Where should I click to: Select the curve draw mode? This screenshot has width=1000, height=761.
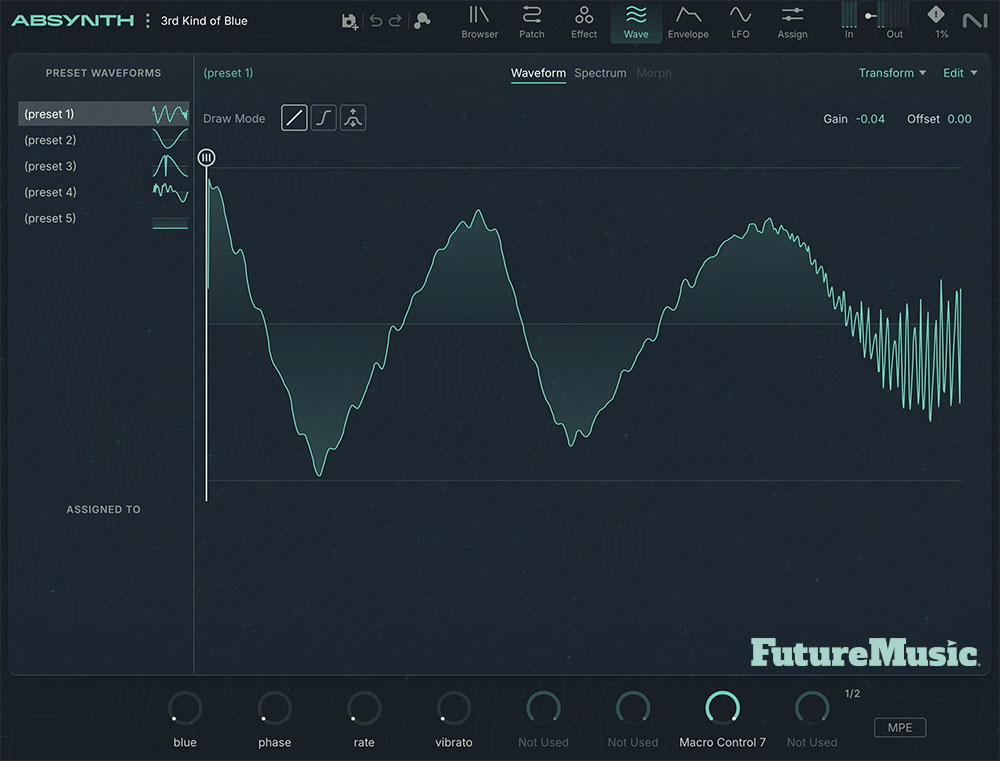(x=323, y=118)
